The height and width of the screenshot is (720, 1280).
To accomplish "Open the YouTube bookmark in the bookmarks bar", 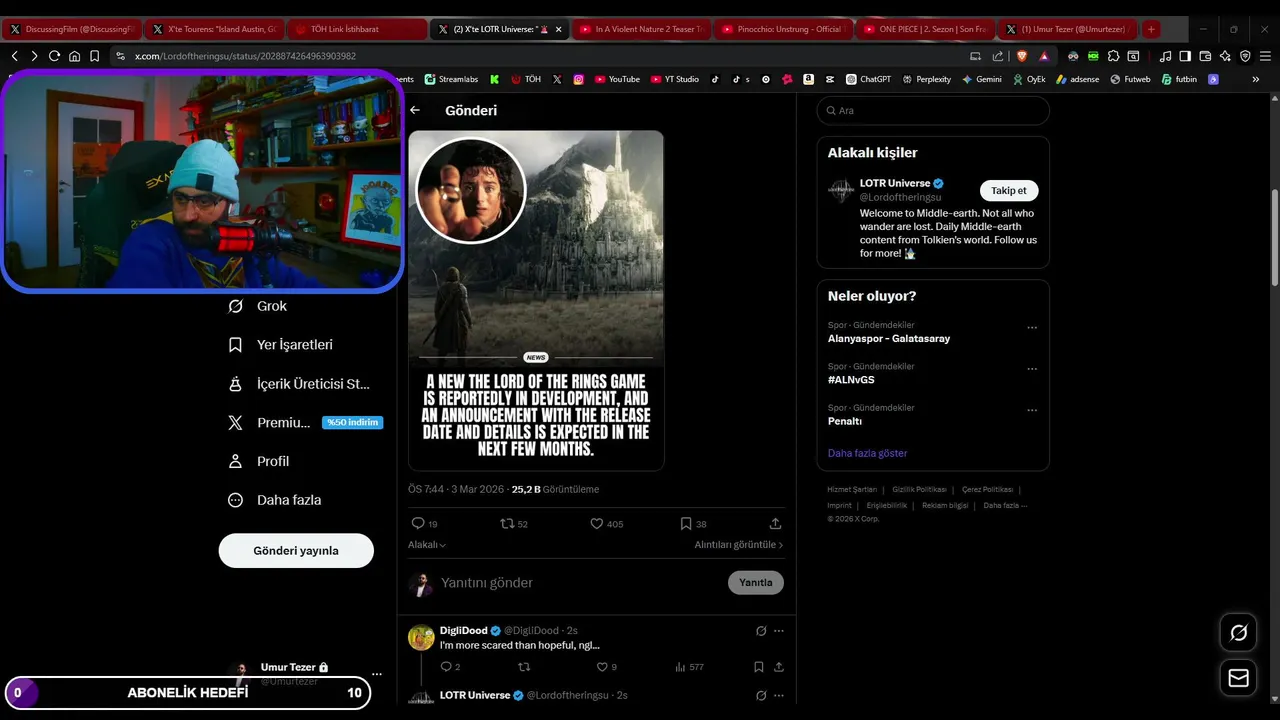I will (x=616, y=79).
